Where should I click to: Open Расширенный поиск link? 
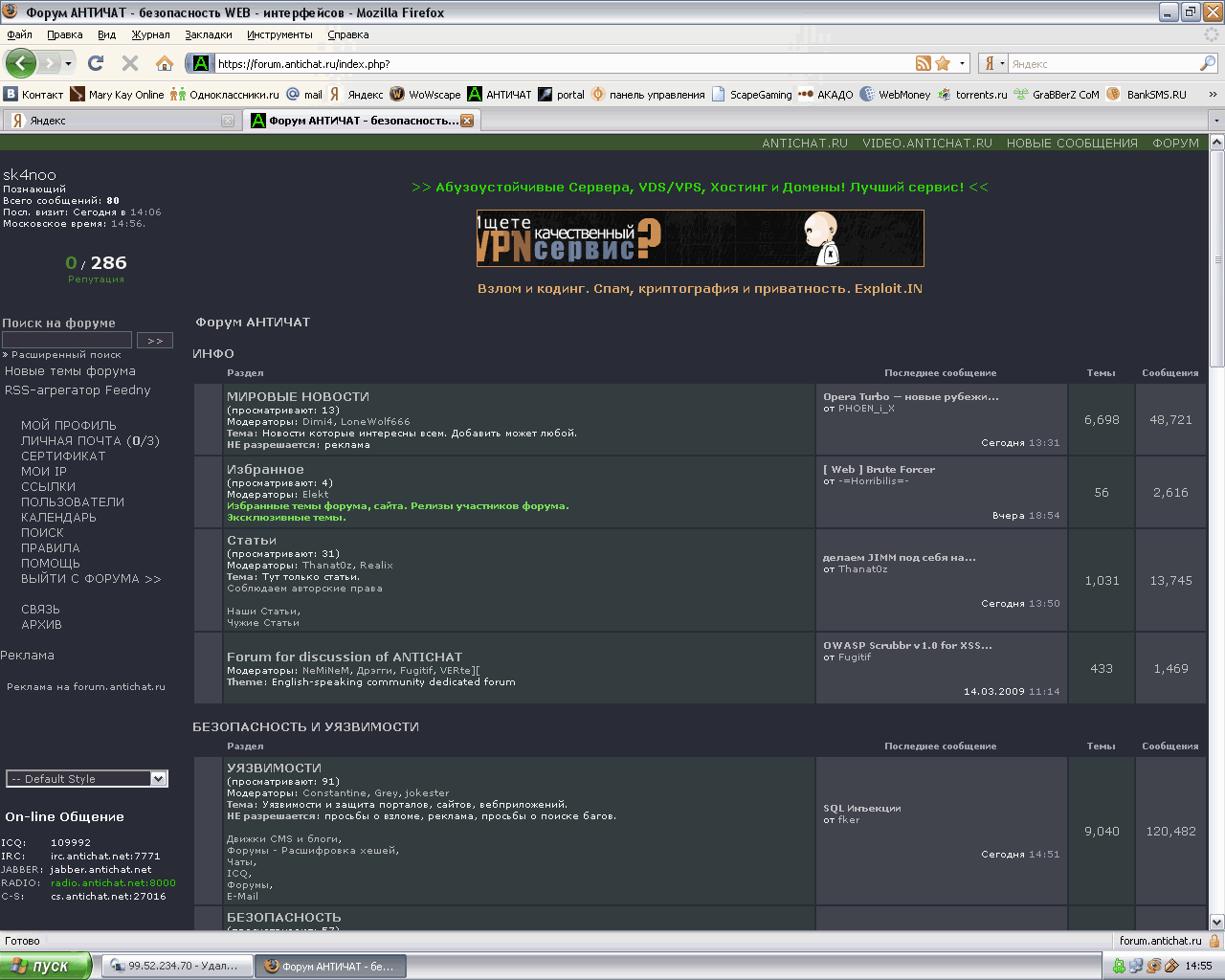[66, 354]
